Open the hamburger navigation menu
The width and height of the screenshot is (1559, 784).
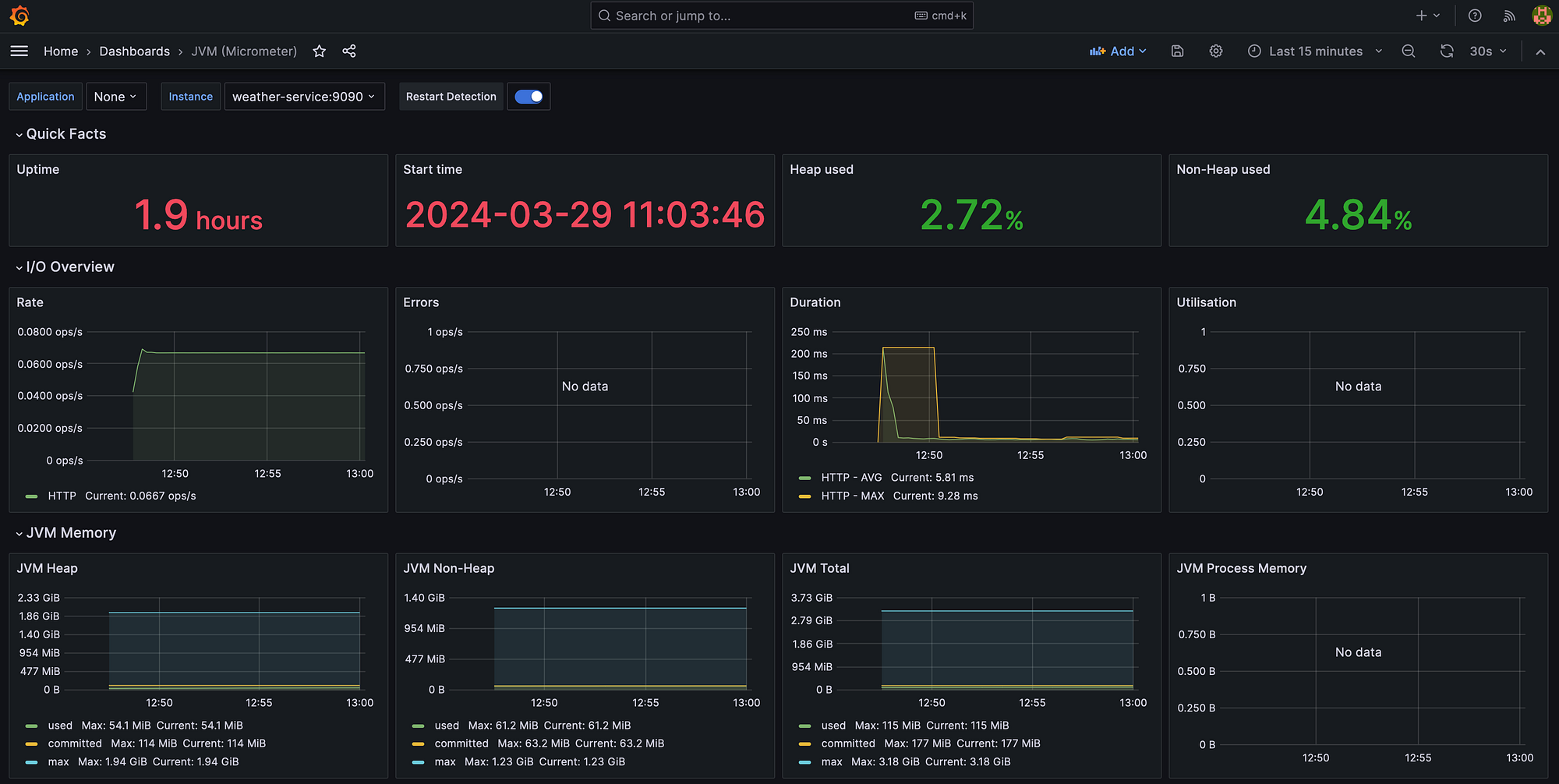tap(19, 51)
